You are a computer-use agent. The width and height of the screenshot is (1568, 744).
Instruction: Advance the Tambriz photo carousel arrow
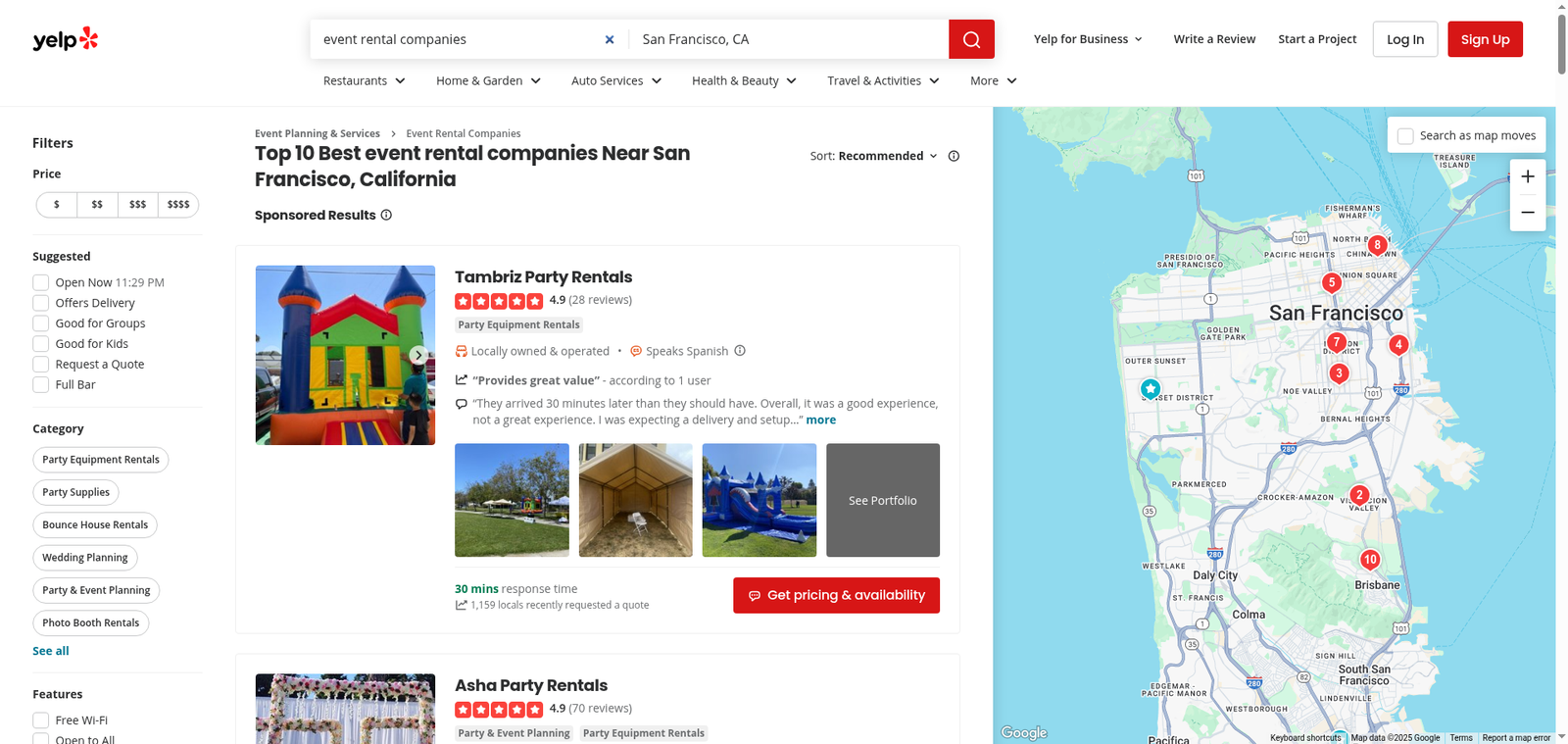418,355
